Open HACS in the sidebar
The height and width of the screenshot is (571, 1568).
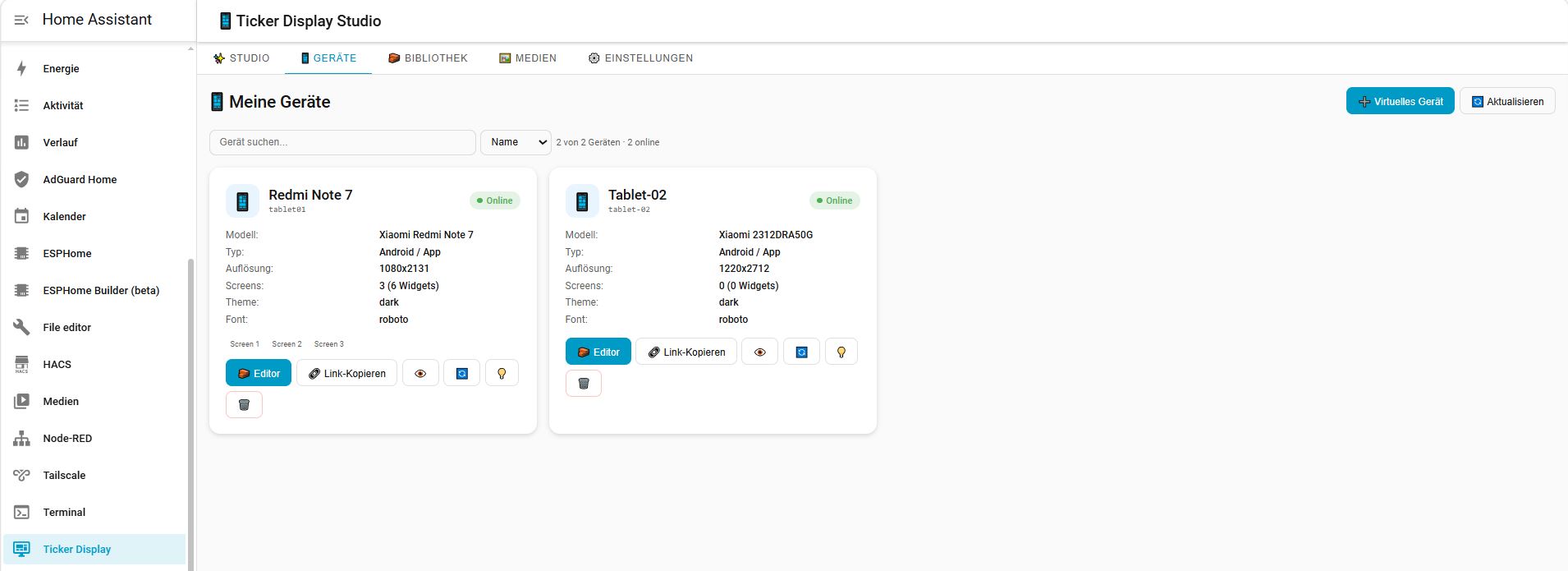[x=57, y=364]
